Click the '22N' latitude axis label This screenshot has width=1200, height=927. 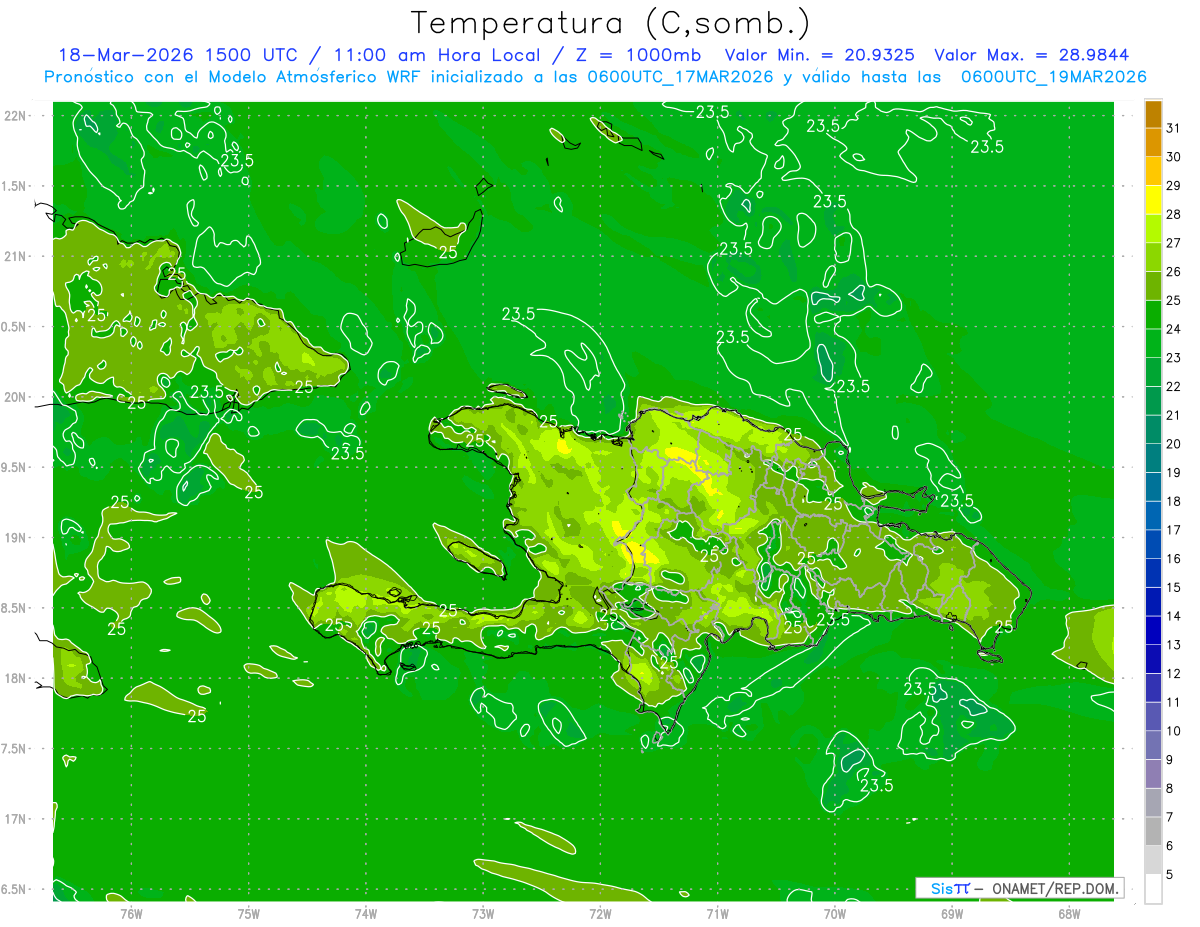[x=14, y=116]
